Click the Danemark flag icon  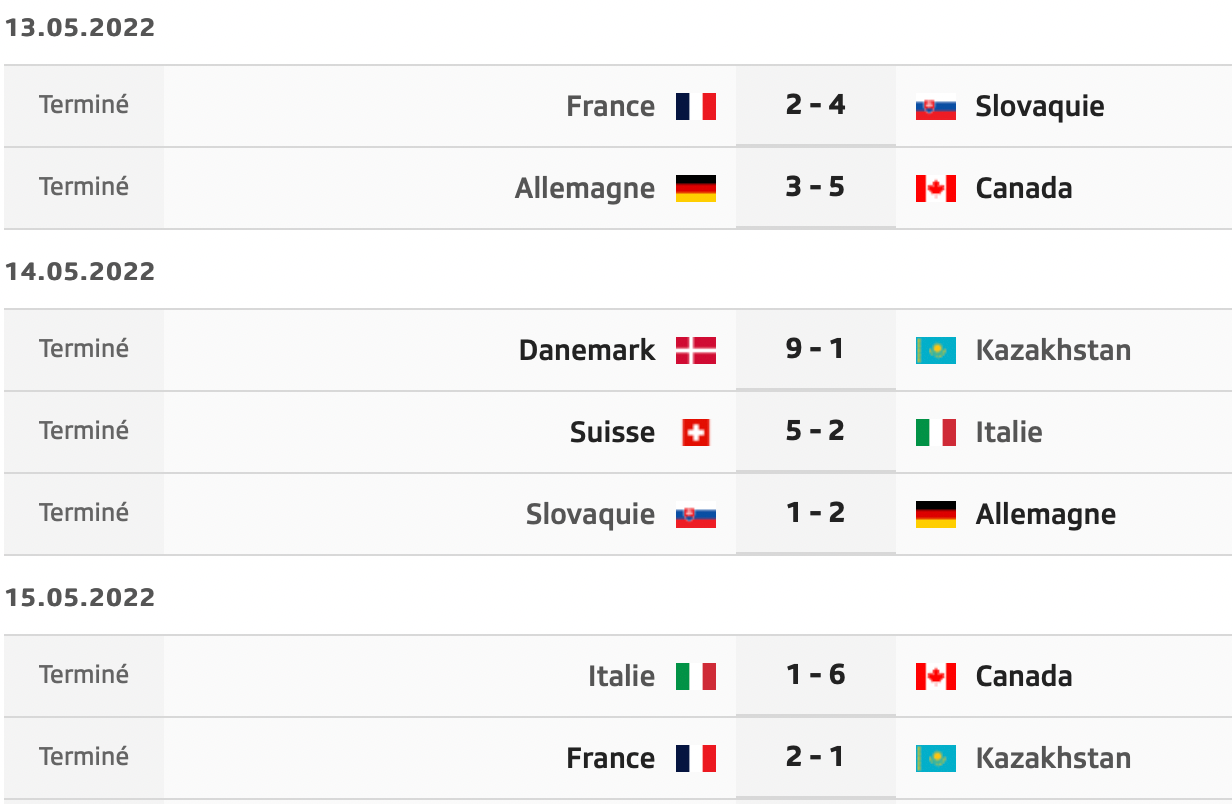pyautogui.click(x=696, y=350)
